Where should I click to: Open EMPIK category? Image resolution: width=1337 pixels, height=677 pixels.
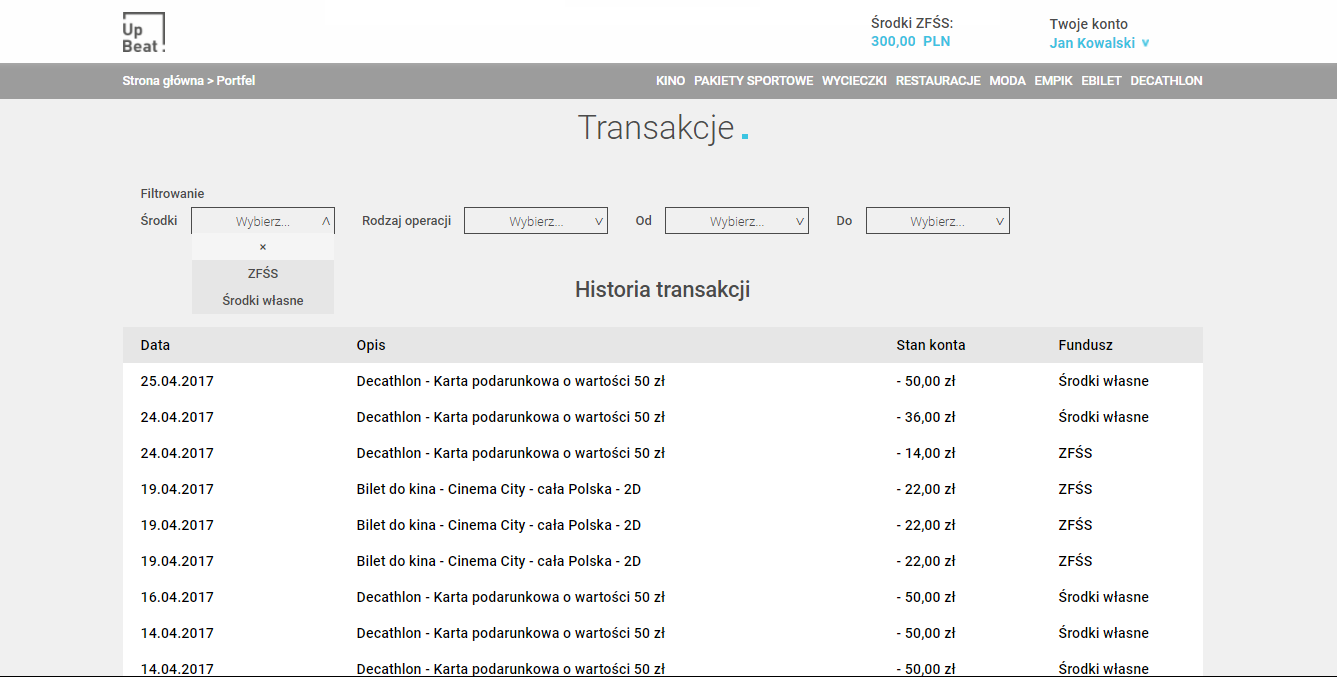(1053, 81)
